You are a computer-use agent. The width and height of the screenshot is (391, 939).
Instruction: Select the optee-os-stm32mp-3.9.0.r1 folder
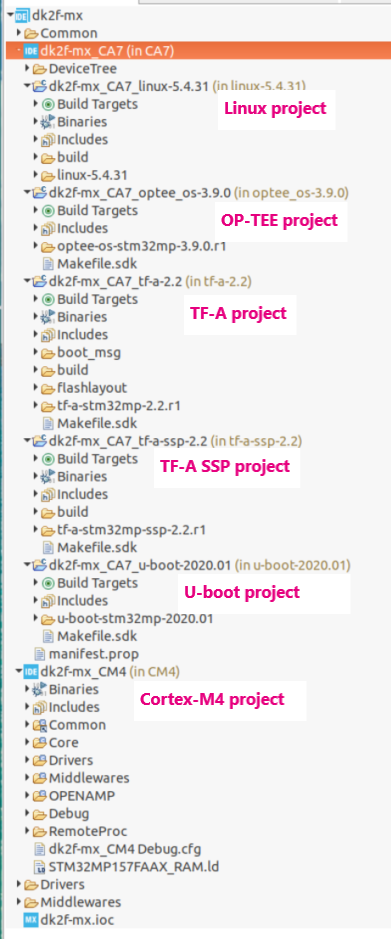point(142,246)
